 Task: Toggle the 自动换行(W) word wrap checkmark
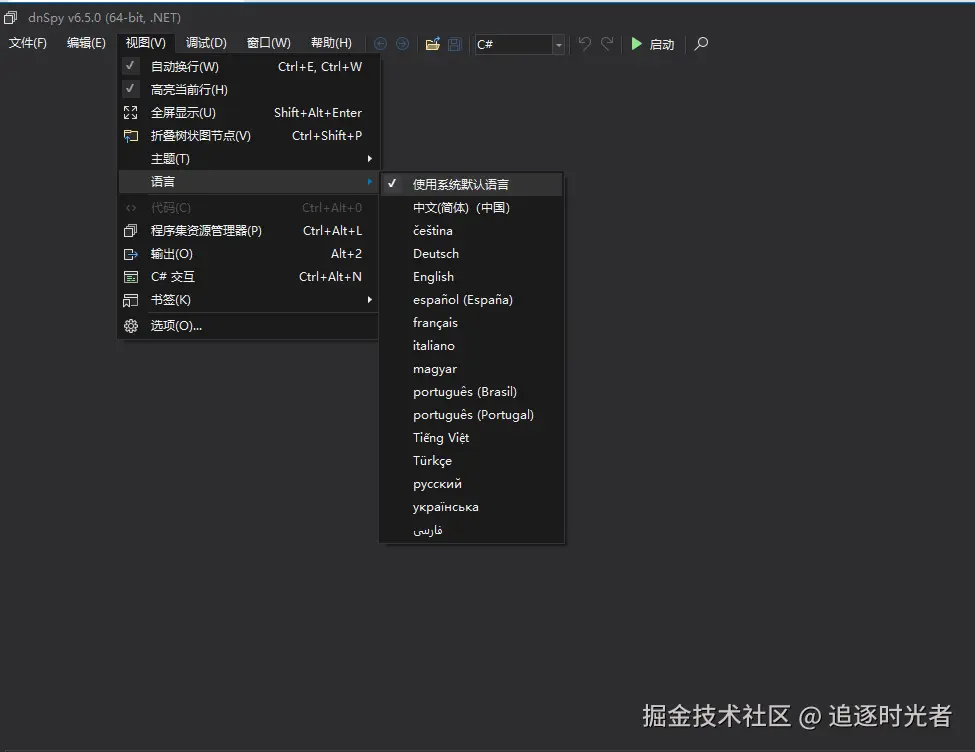[x=130, y=65]
